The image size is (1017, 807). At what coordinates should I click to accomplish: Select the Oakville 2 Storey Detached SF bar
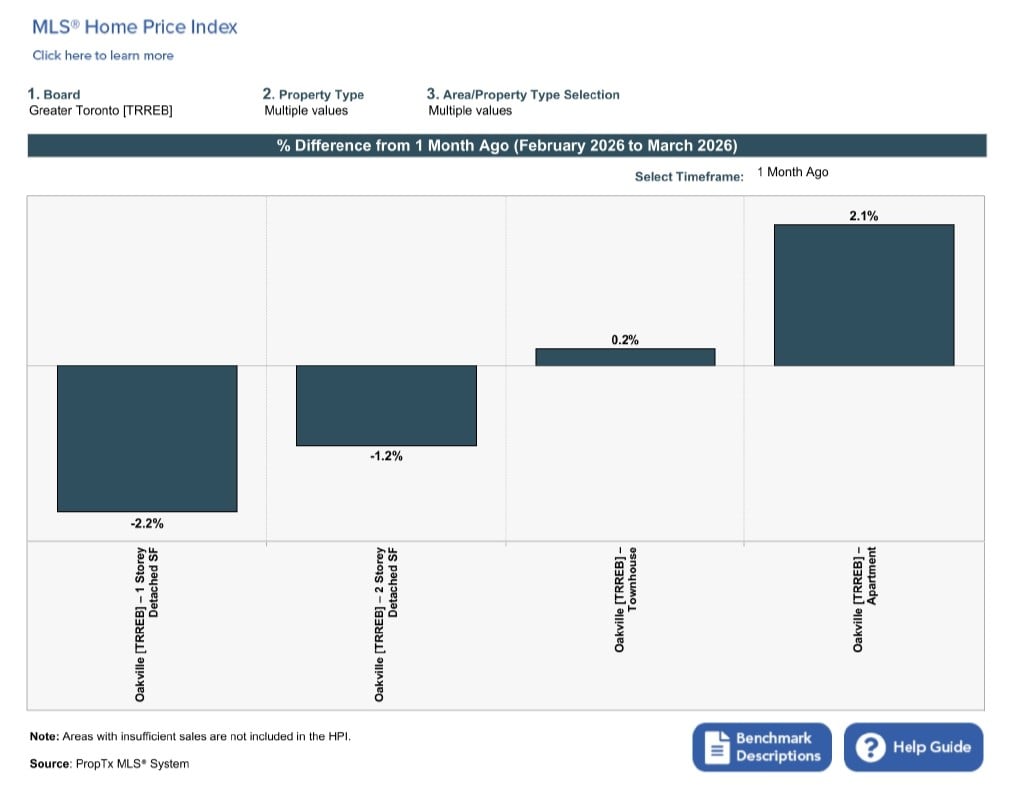386,405
